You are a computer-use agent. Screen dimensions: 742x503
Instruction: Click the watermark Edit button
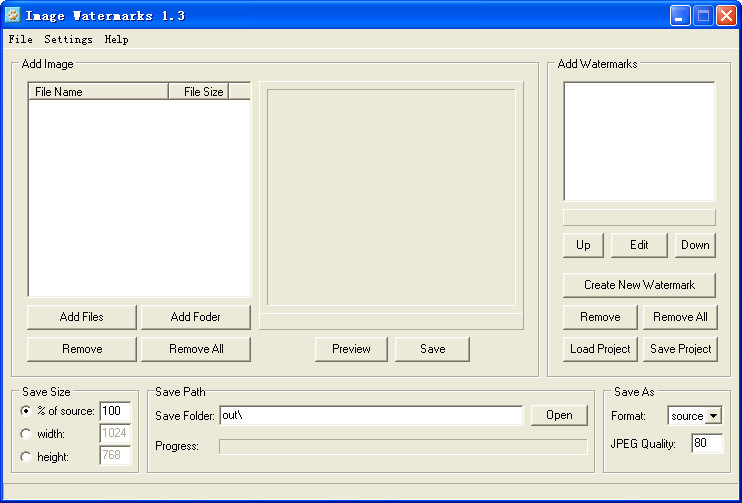point(639,245)
